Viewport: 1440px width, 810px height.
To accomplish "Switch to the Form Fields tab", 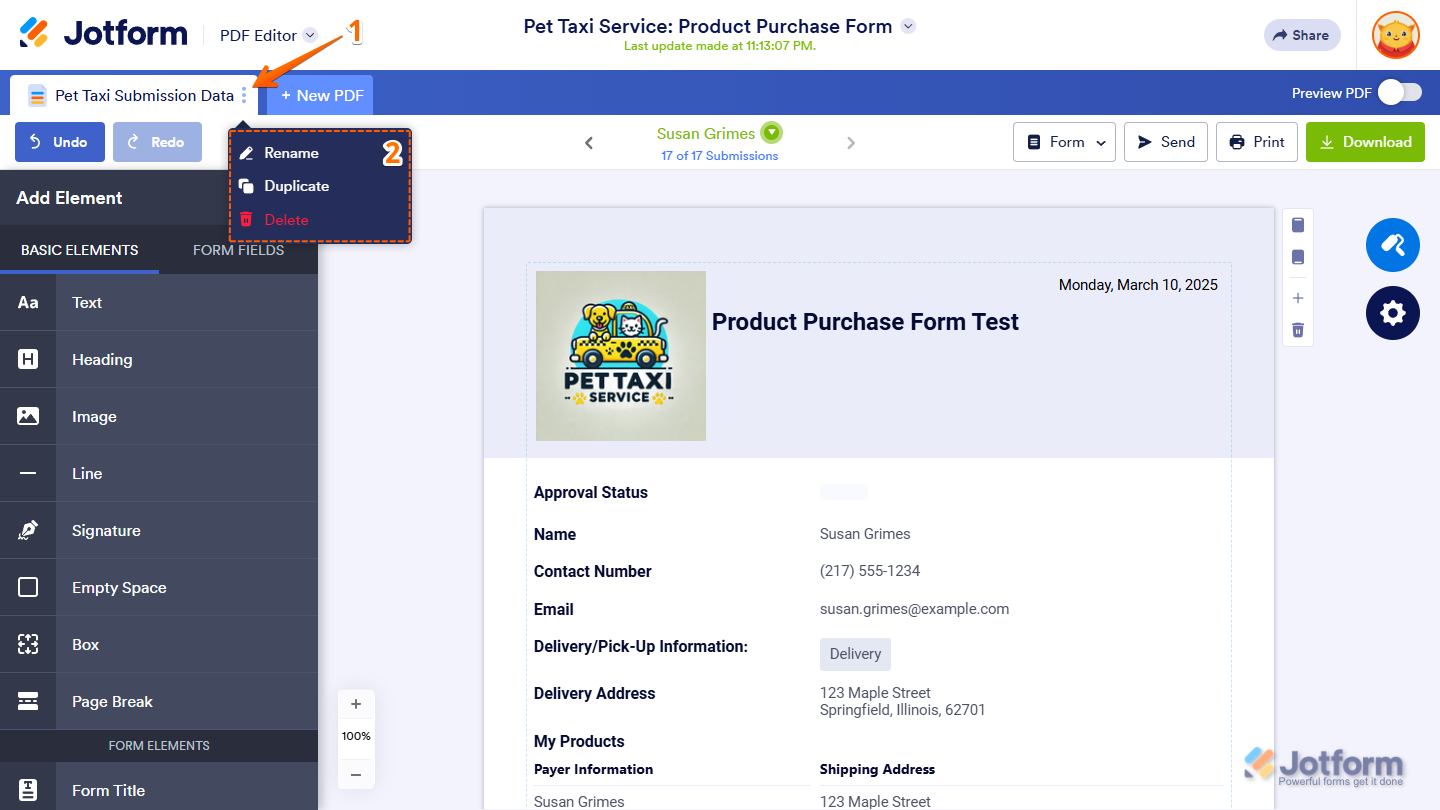I will tap(238, 250).
